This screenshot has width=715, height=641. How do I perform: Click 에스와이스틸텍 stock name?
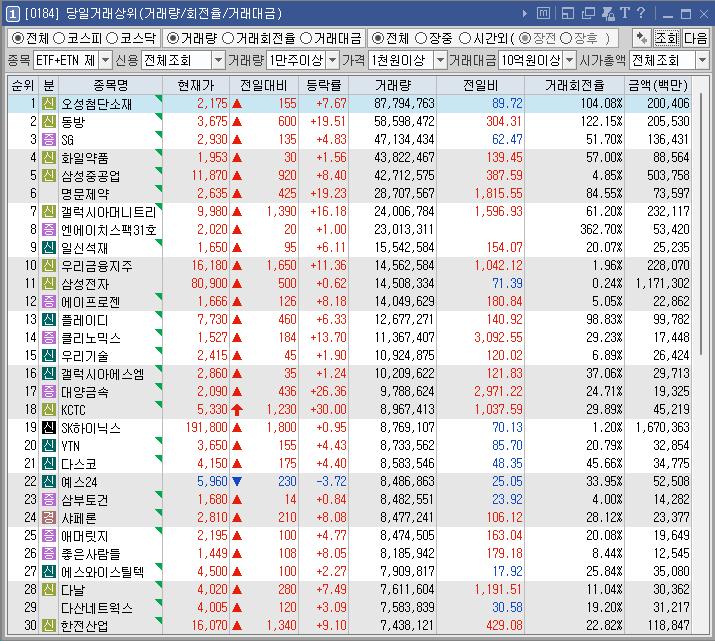pos(103,572)
